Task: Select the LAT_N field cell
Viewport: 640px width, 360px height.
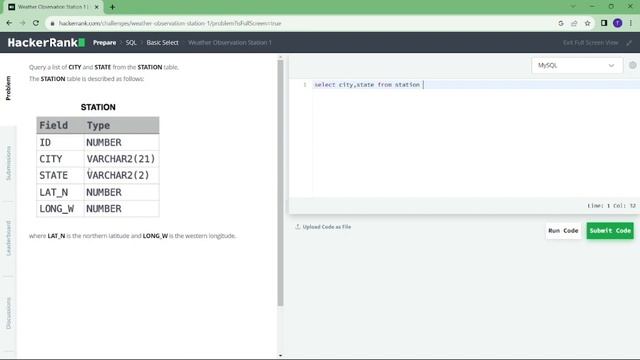Action: pyautogui.click(x=60, y=192)
